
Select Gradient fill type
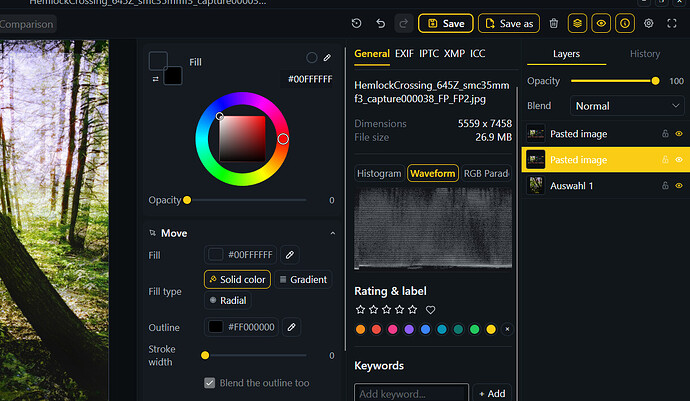click(304, 280)
